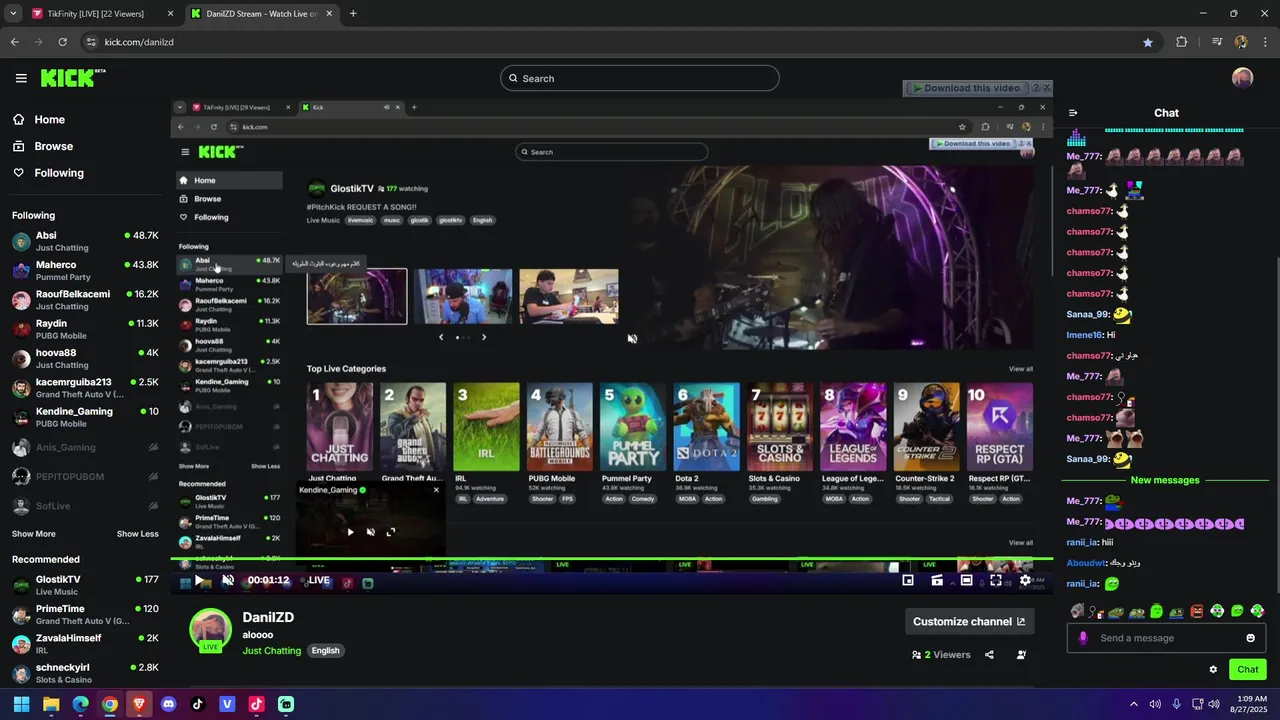Open the Maherco channel in Following list
The height and width of the screenshot is (720, 1280).
[85, 270]
